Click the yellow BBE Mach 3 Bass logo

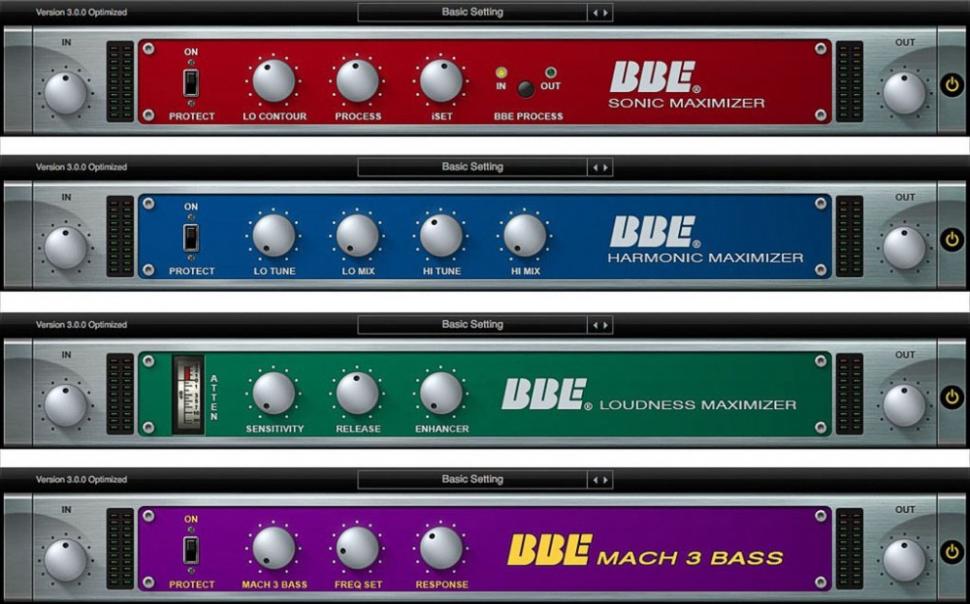645,550
